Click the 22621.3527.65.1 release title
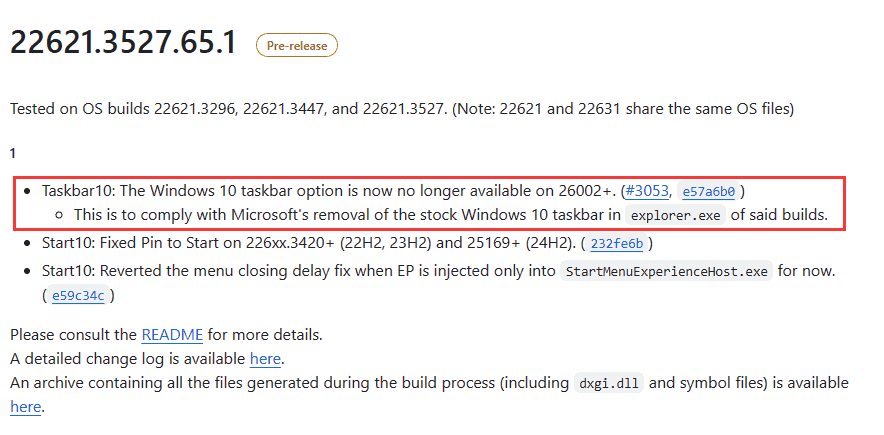884x435 pixels. (x=123, y=44)
